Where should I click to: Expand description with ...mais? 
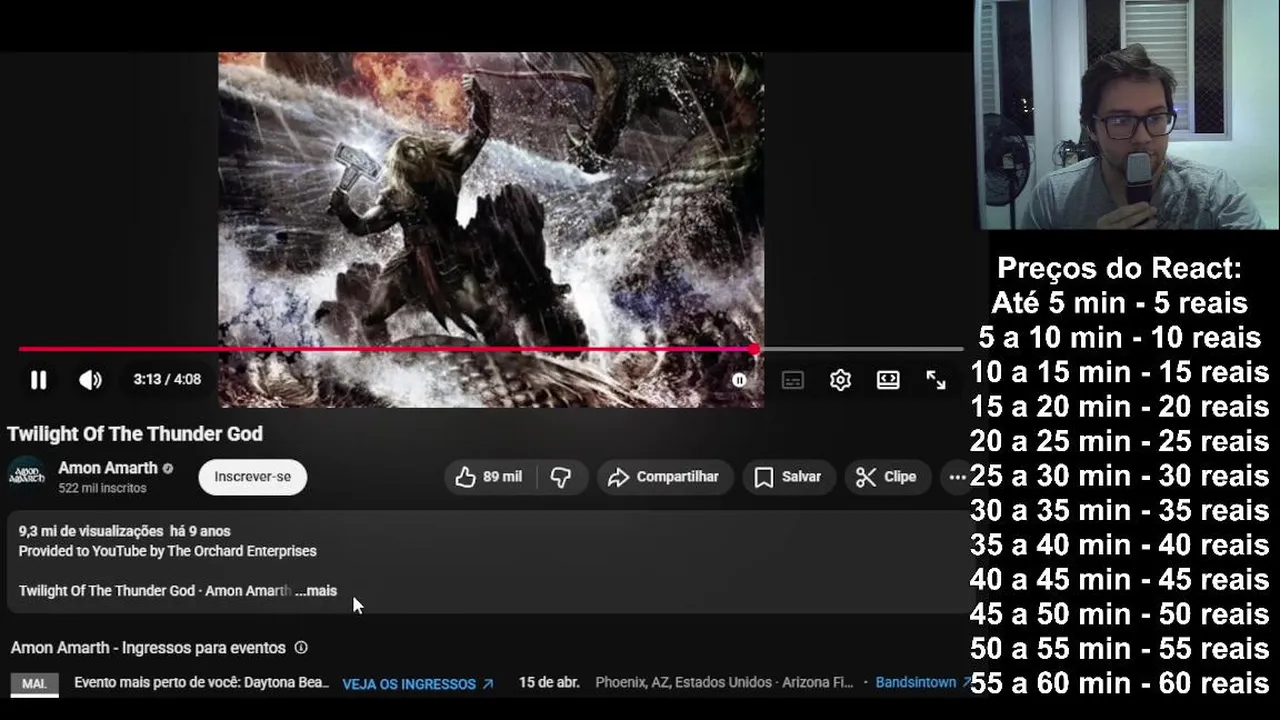316,591
